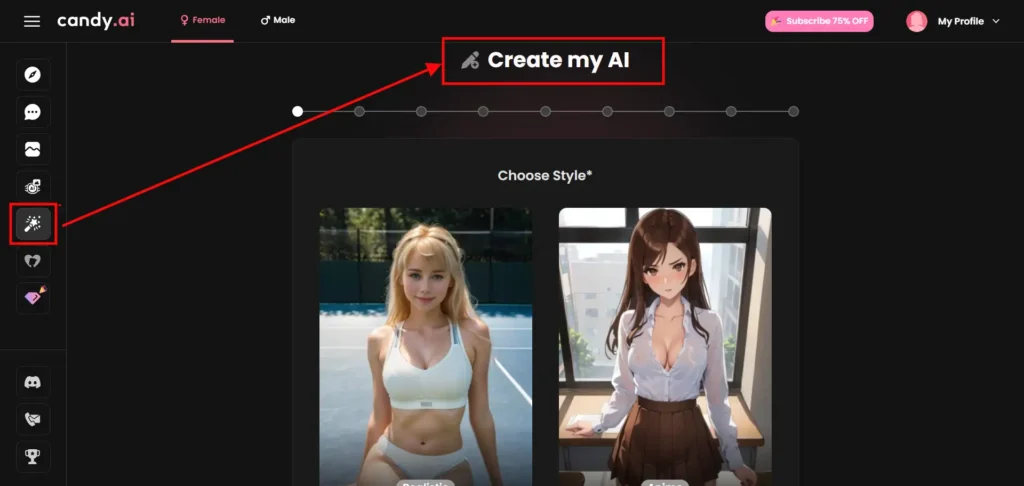Open the premium diamond icon
Image resolution: width=1024 pixels, height=486 pixels.
click(x=33, y=298)
